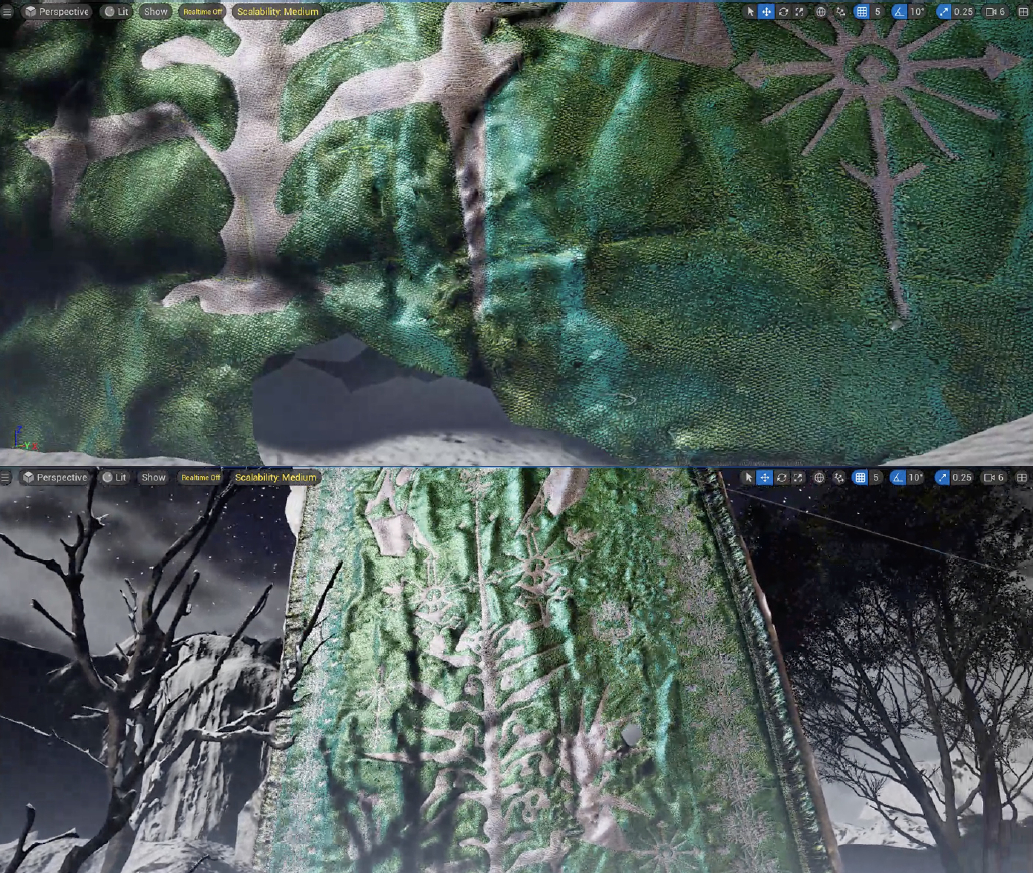Screen dimensions: 1033x873
Task: Open grid snap size 5 dropdown, top viewport
Action: [x=878, y=12]
